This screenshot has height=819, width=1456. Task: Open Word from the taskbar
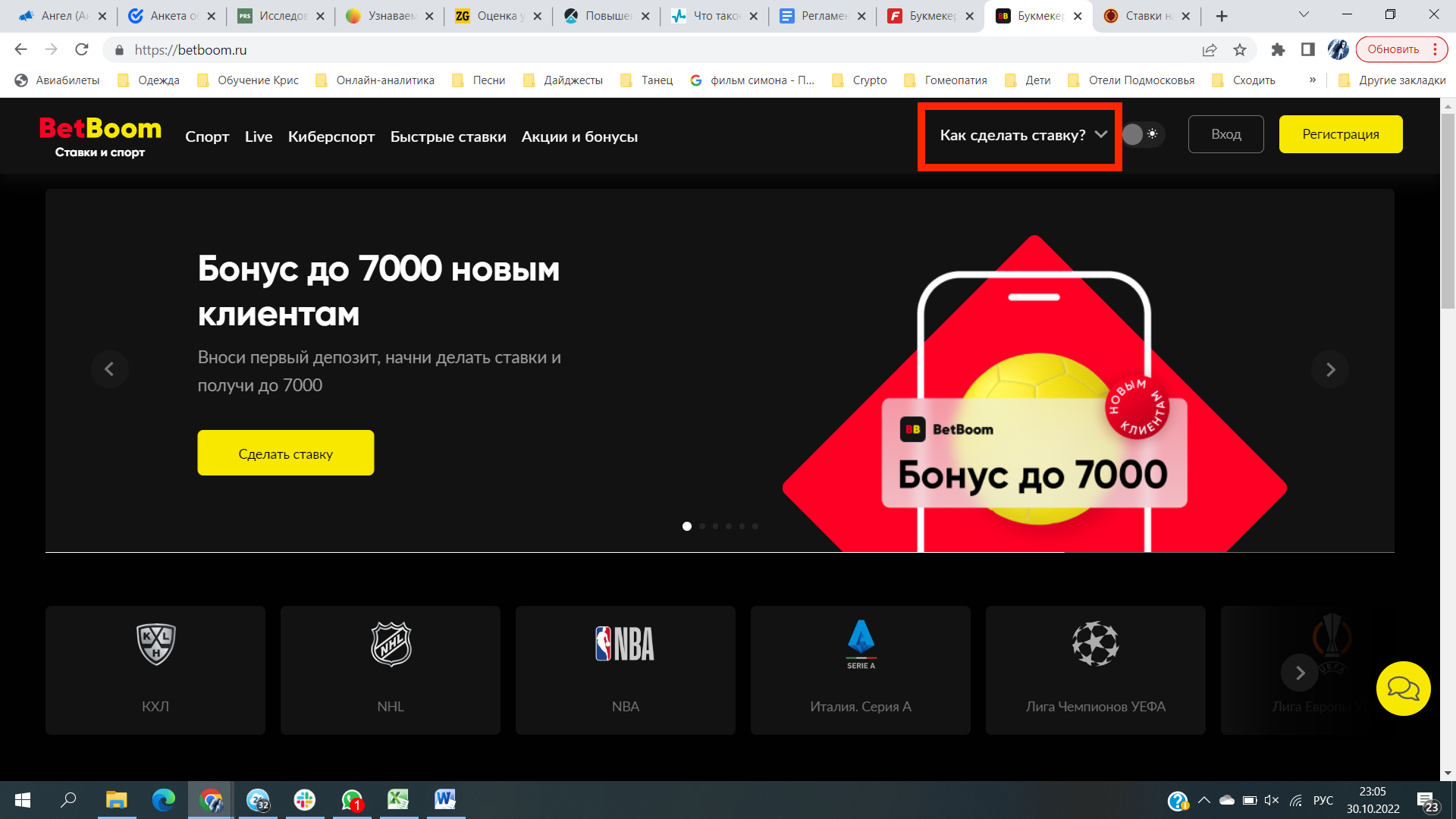click(x=445, y=800)
